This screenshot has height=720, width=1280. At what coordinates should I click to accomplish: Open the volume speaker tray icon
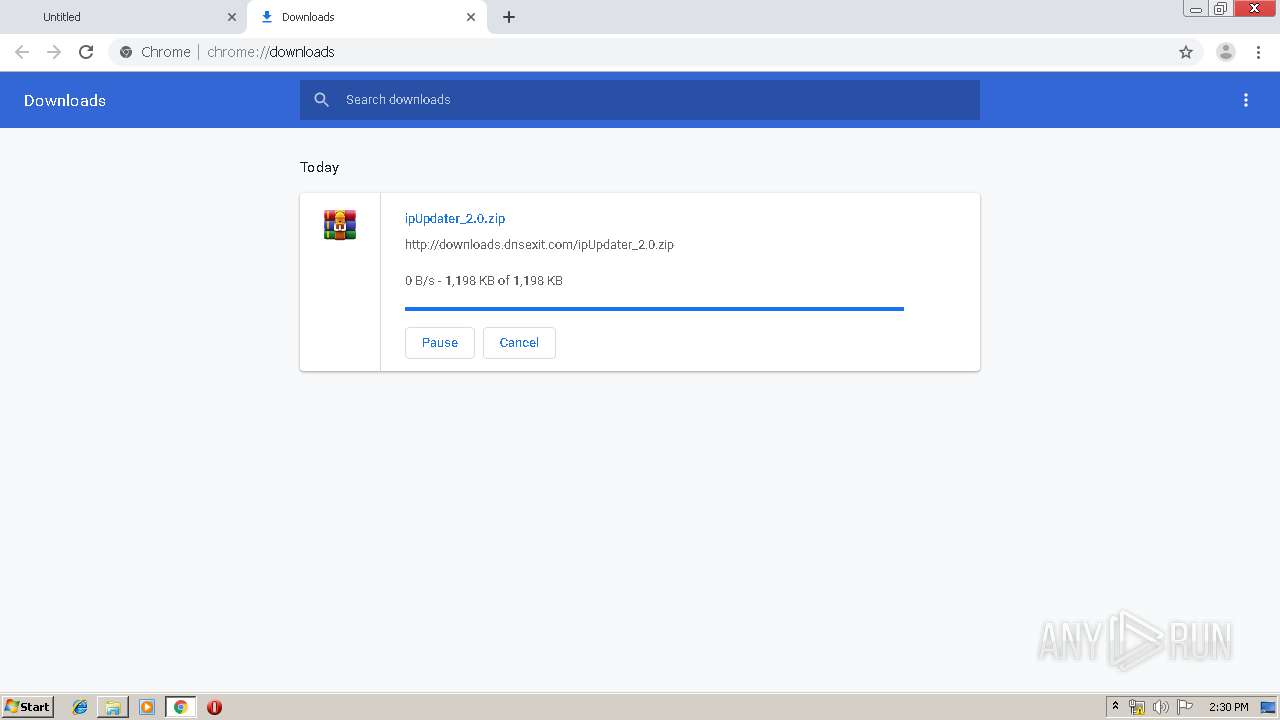1161,707
